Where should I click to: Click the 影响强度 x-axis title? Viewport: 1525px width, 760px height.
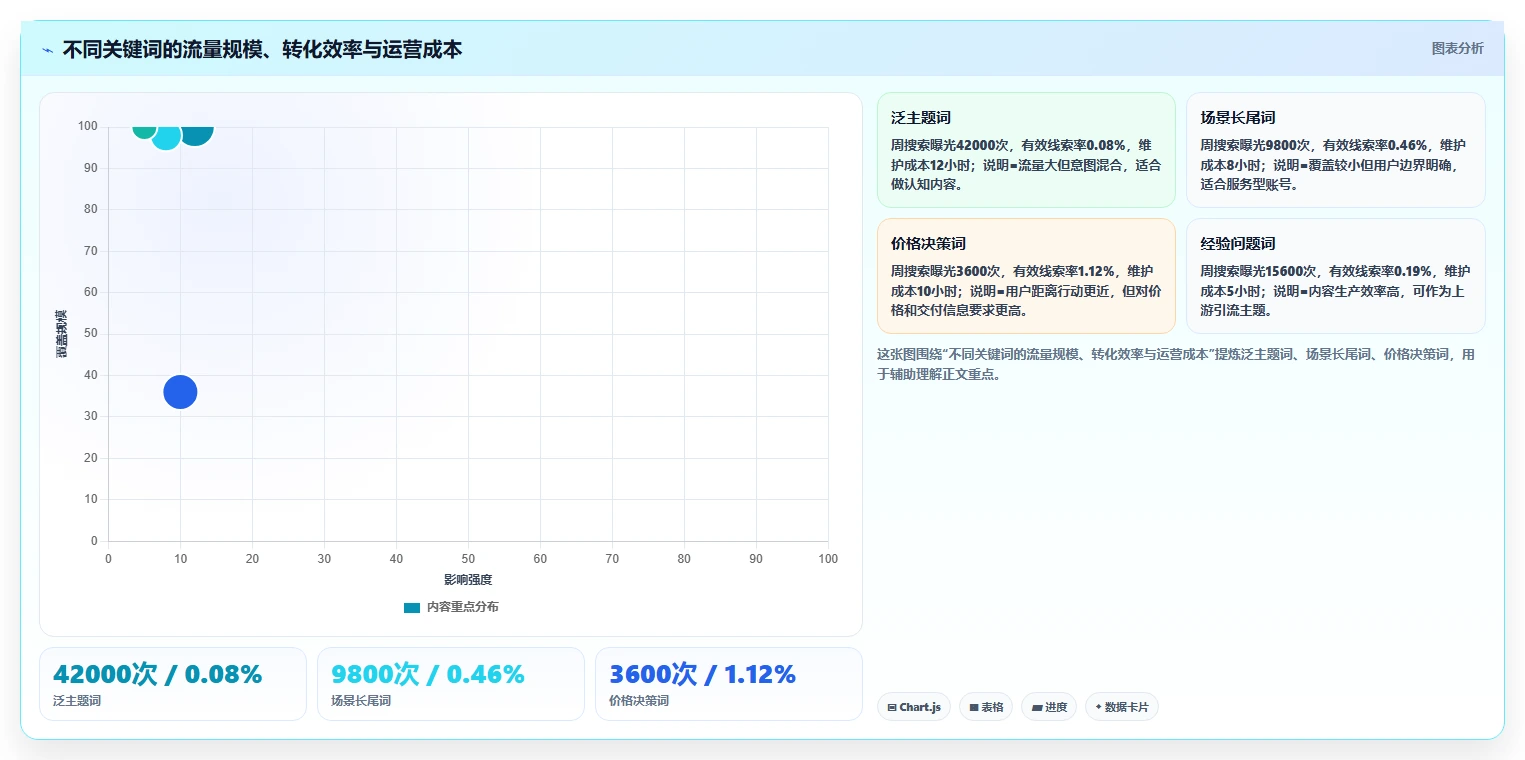pos(468,580)
